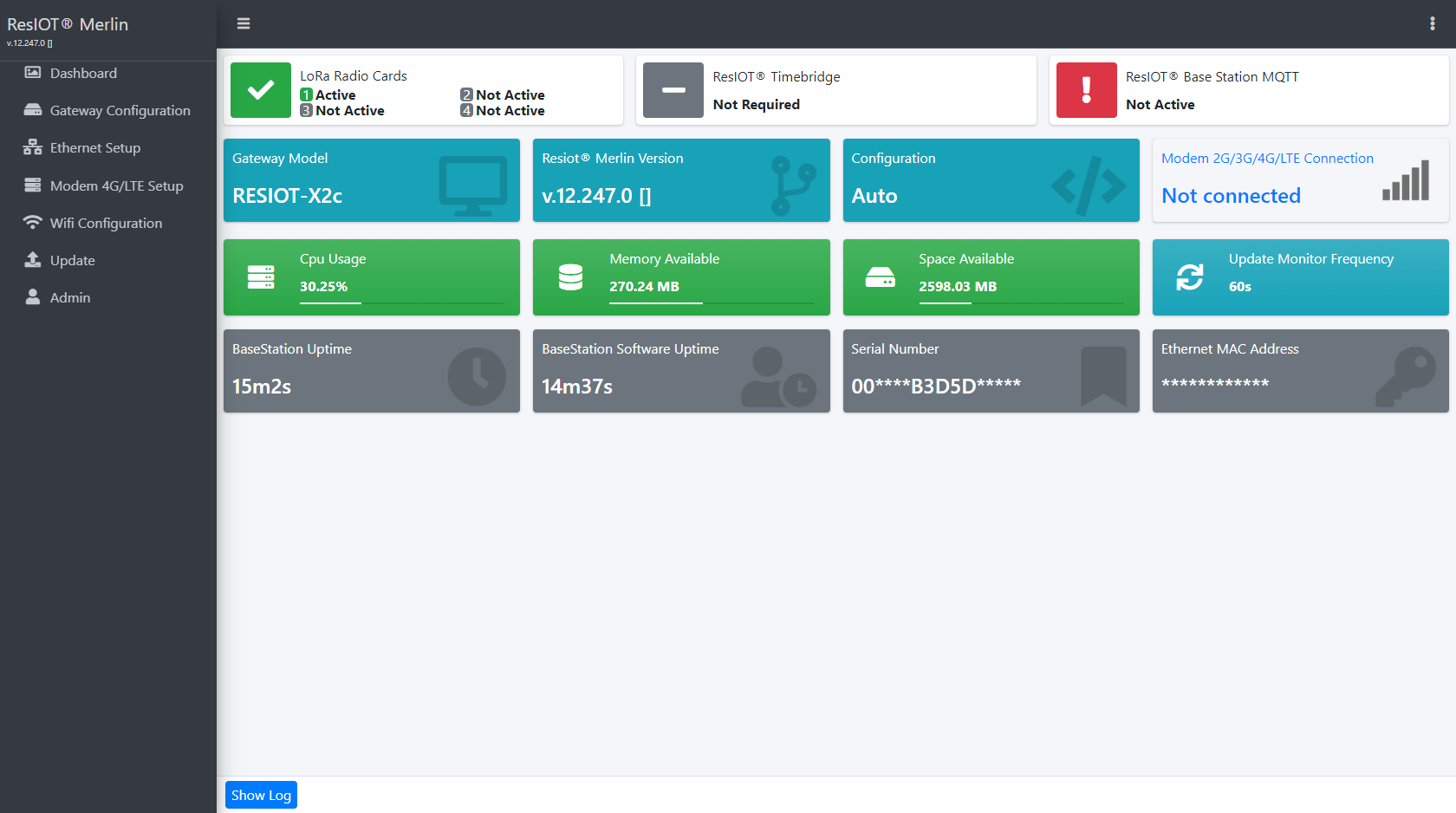Click the masked Ethernet MAC address value
This screenshot has height=813, width=1456.
tap(1215, 383)
